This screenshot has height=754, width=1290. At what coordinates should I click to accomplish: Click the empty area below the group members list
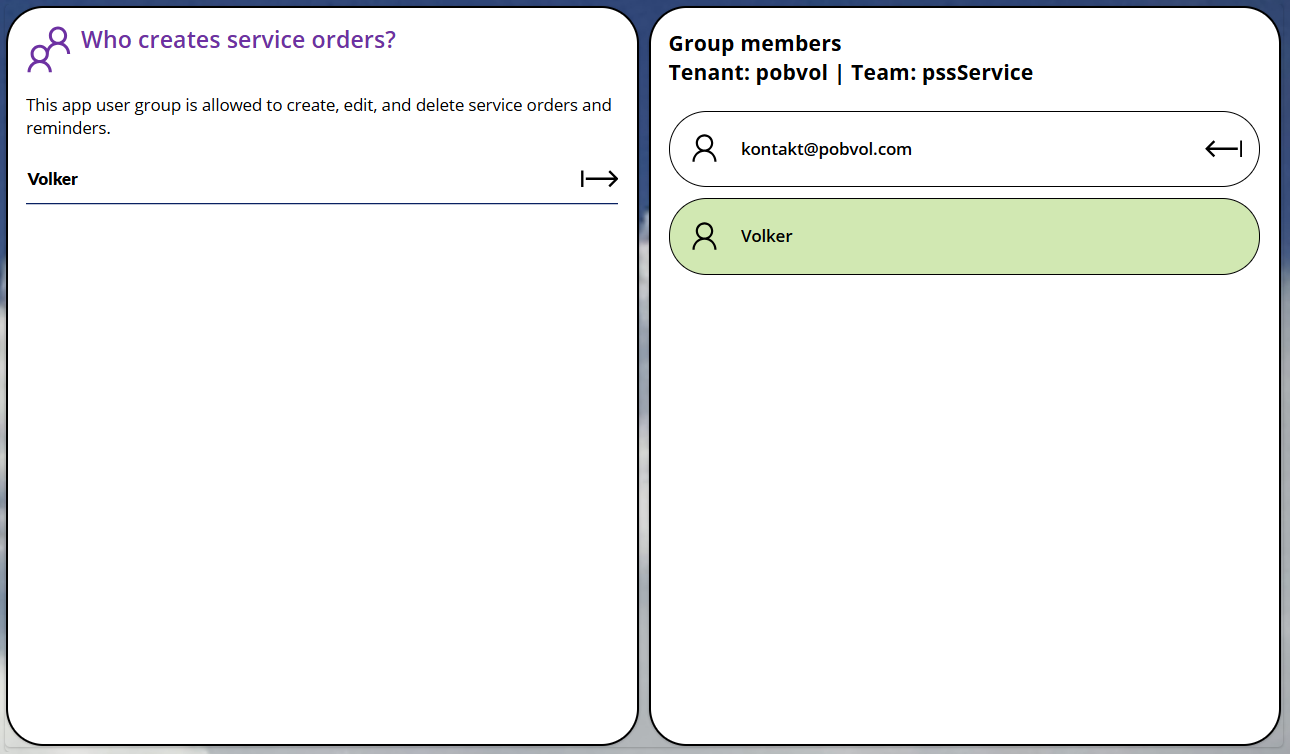click(964, 500)
